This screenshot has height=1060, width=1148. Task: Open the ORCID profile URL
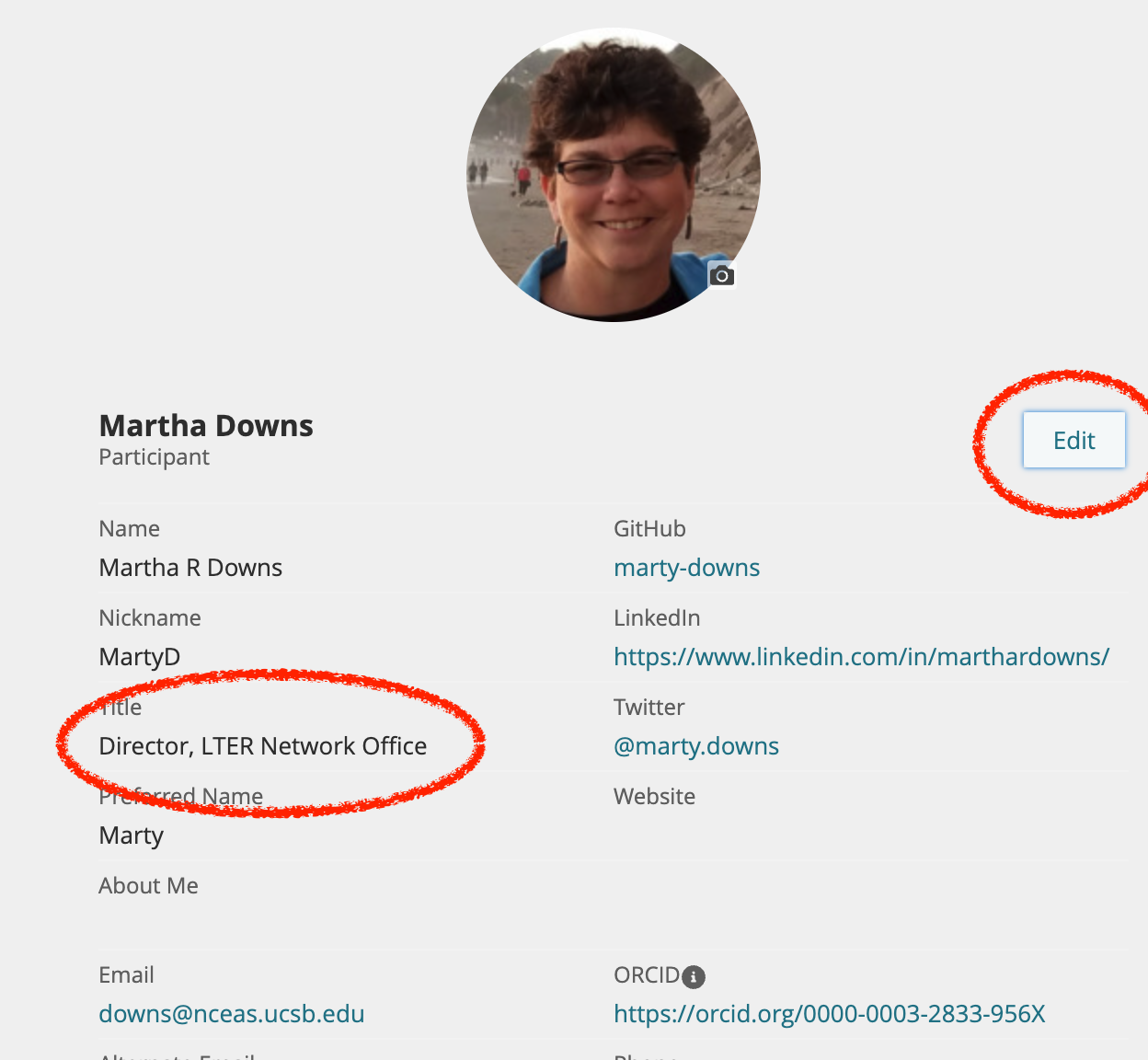coord(830,1014)
